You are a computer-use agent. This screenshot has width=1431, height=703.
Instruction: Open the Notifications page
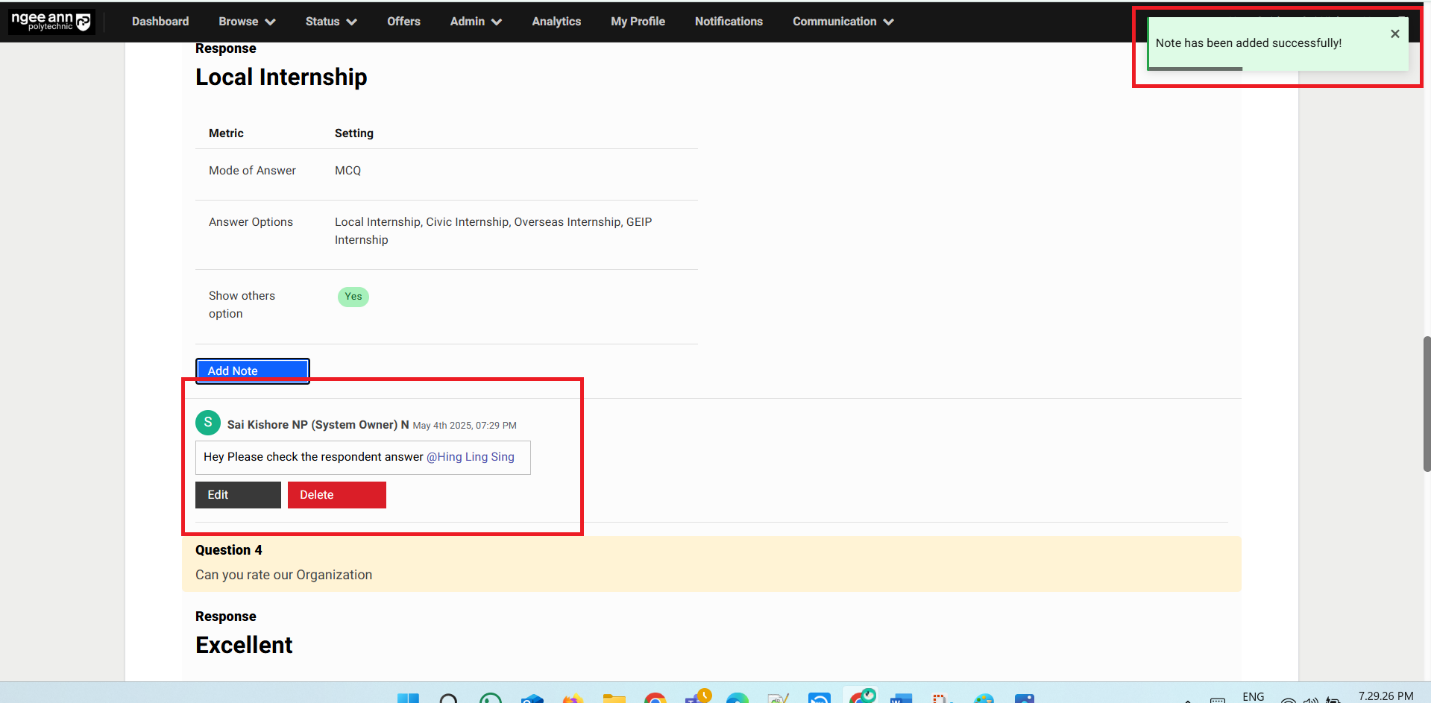[x=728, y=21]
